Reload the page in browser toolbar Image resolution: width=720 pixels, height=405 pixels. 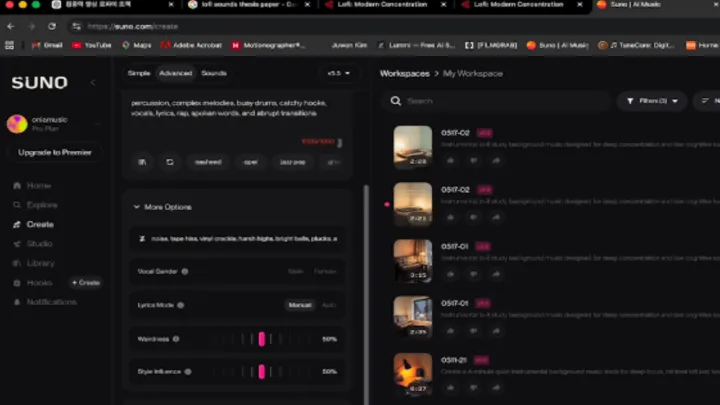52,27
